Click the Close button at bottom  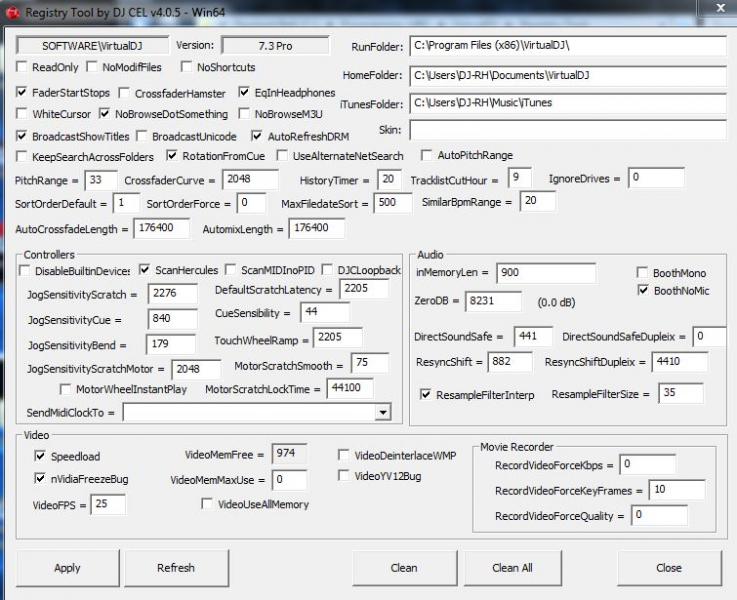(x=669, y=568)
